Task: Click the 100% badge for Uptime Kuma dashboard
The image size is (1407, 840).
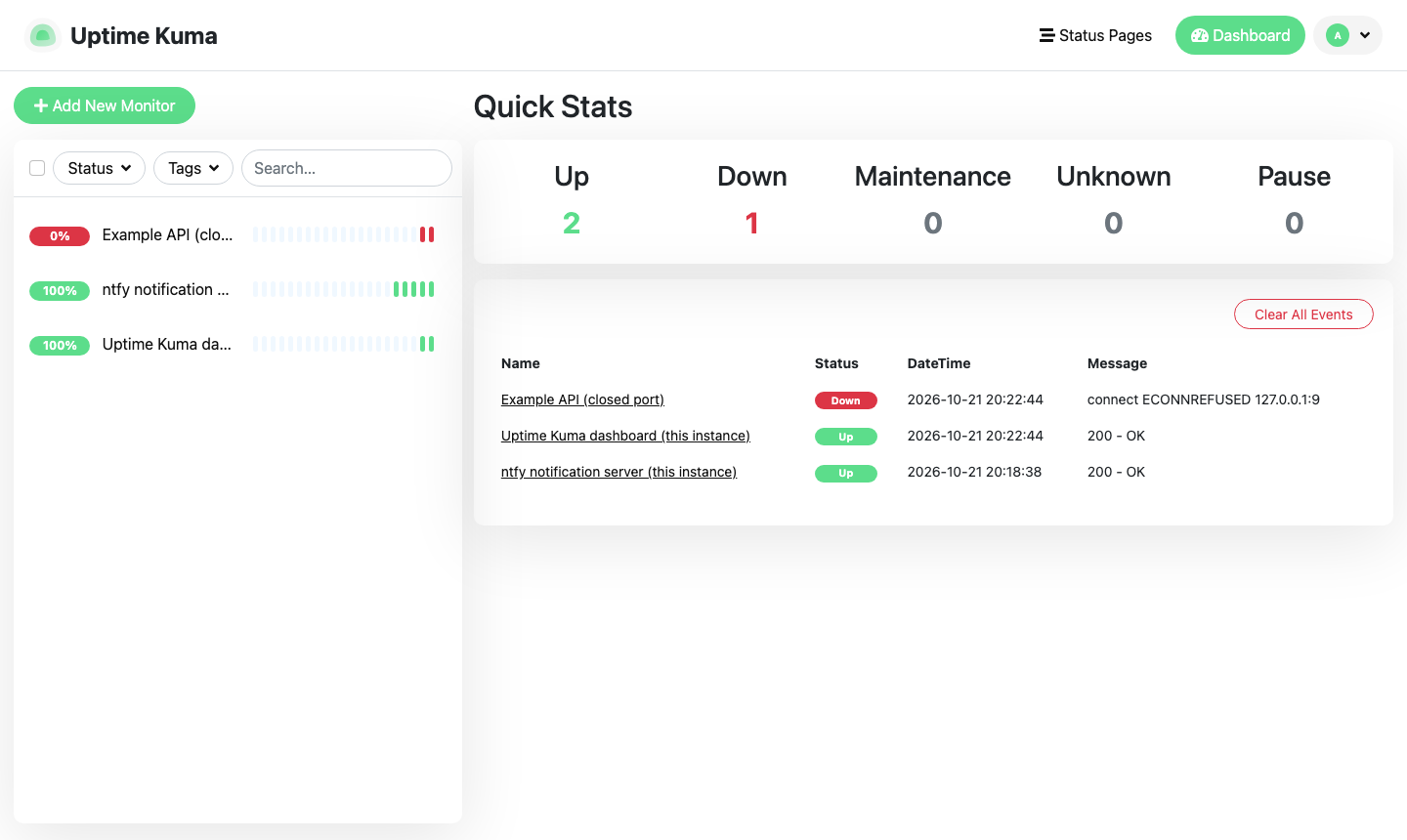Action: (x=60, y=345)
